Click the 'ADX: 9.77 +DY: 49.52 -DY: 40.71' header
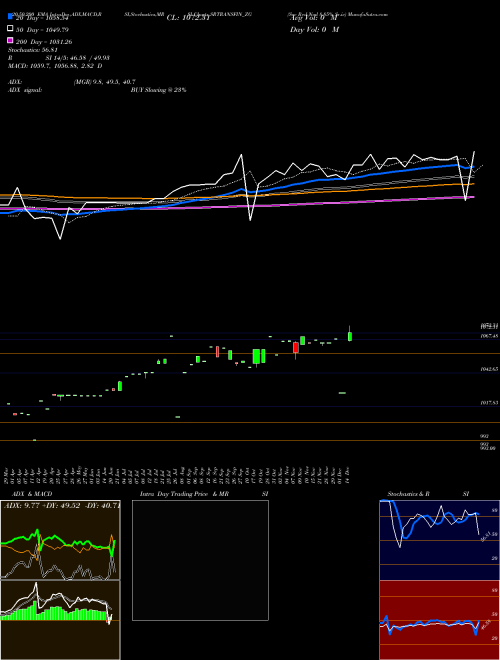 pyautogui.click(x=62, y=505)
